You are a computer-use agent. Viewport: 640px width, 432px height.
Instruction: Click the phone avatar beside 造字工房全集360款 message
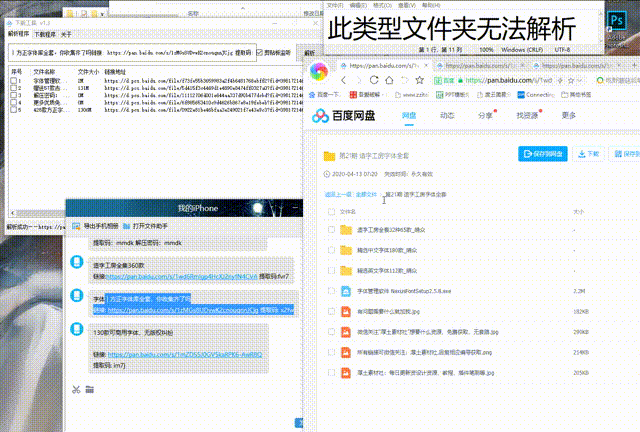coord(77,262)
